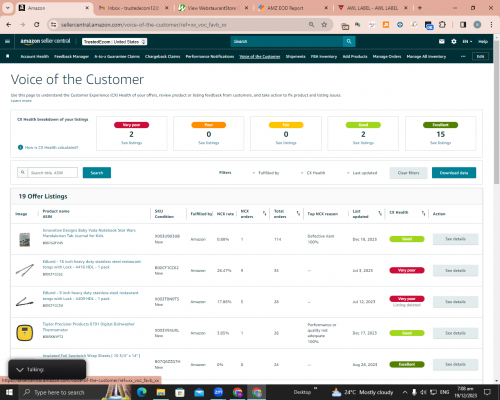
Task: Click the Chrome profile avatar
Action: coord(477,25)
